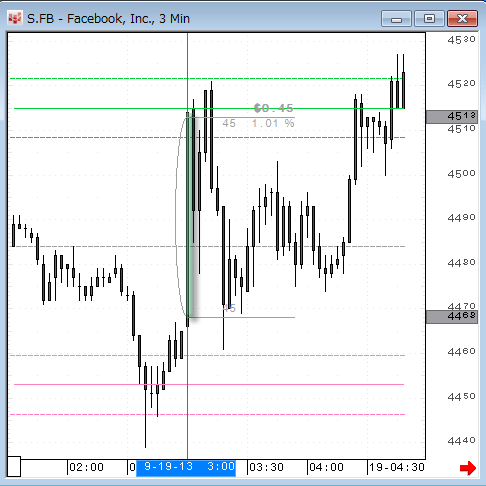The image size is (486, 486).
Task: Click the 19-04:30 time axis label
Action: 397,467
